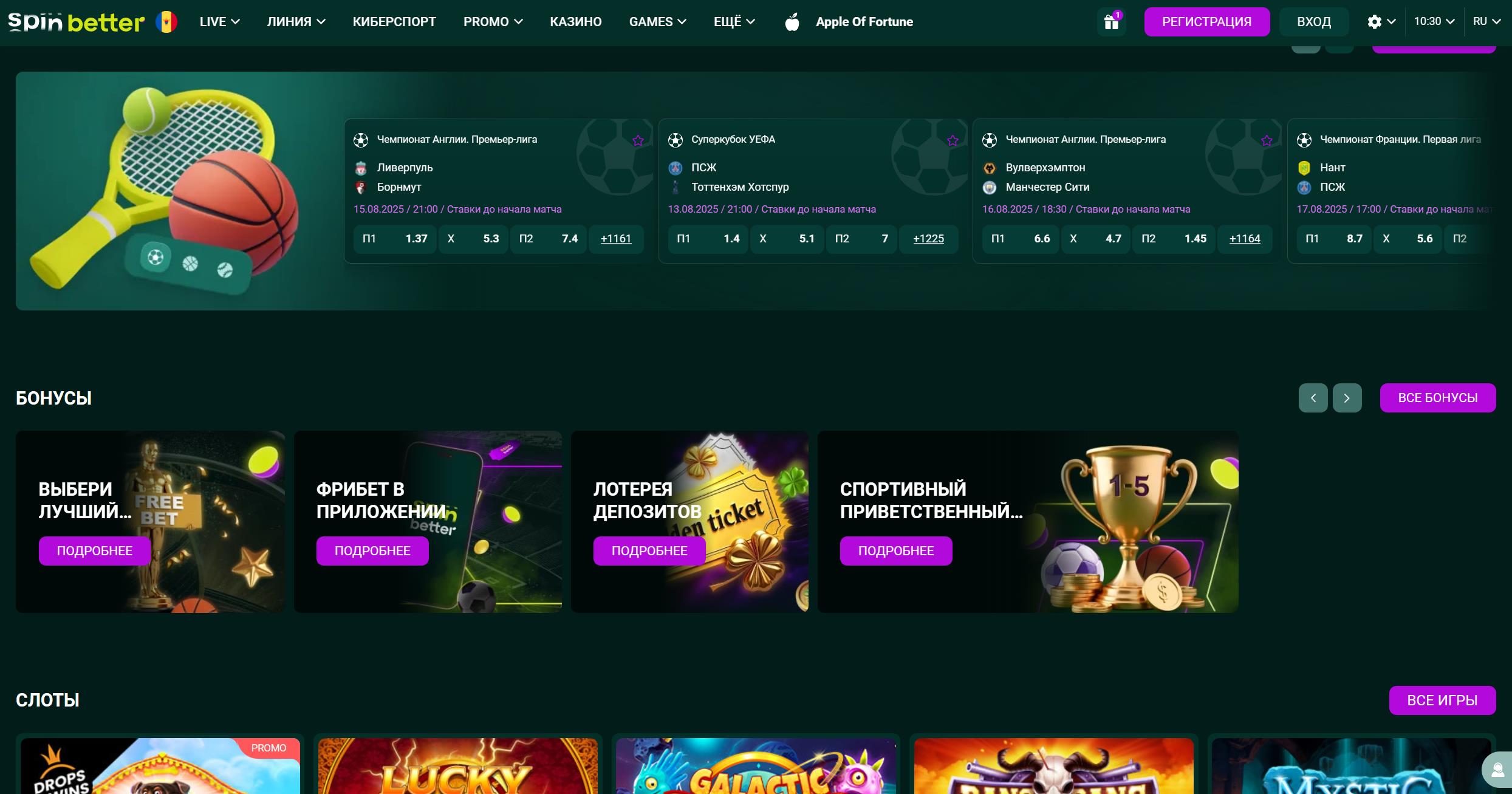Screen dimensions: 1512x794
Task: Select X 5.6 draw odds Нант match
Action: point(1408,239)
